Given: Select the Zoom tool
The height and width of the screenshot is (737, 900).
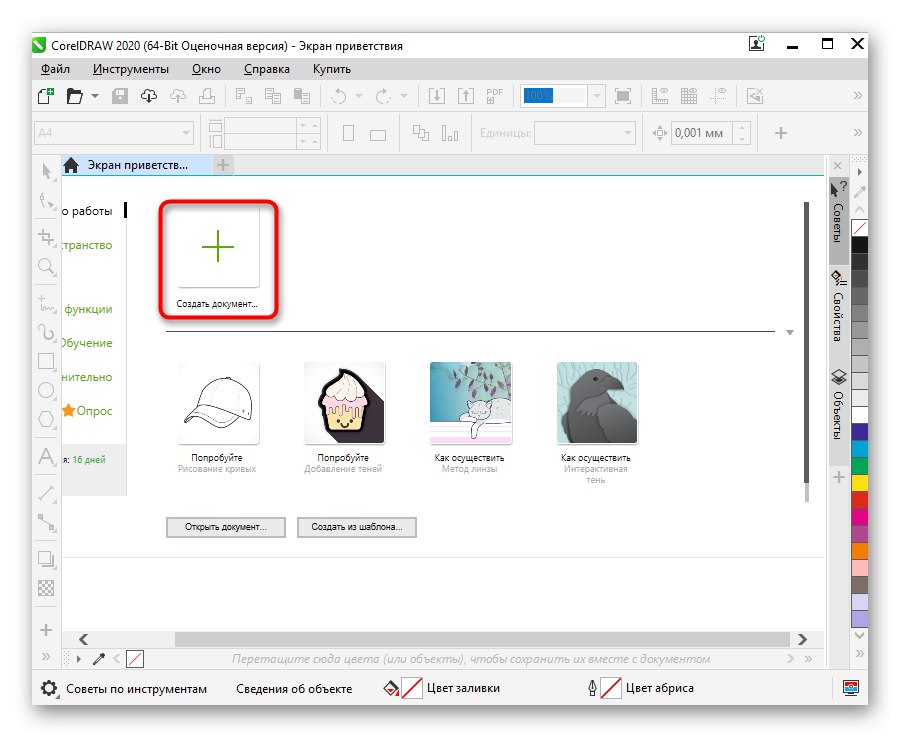Looking at the screenshot, I should pos(45,263).
